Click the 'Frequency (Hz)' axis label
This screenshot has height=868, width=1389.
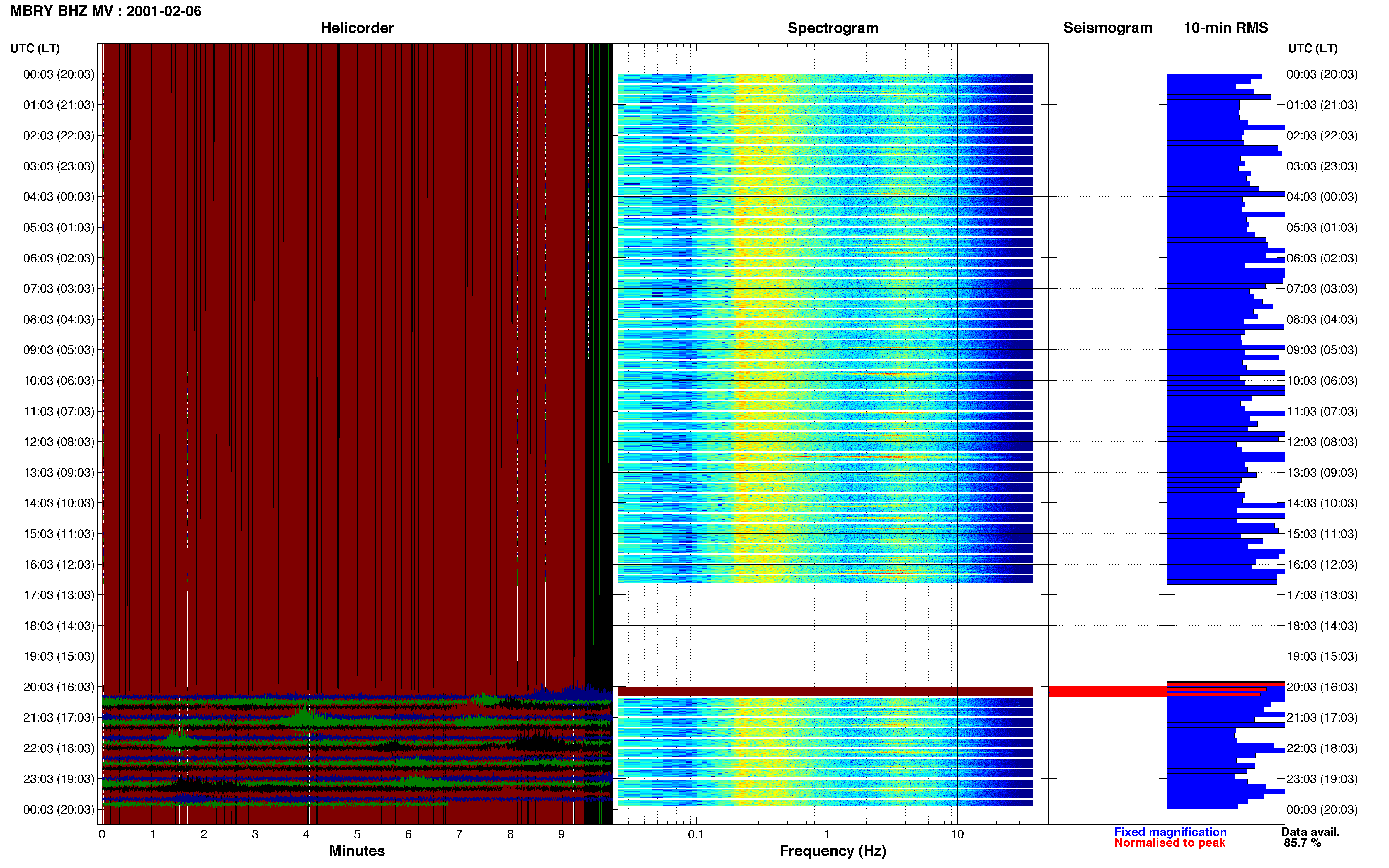[x=833, y=851]
